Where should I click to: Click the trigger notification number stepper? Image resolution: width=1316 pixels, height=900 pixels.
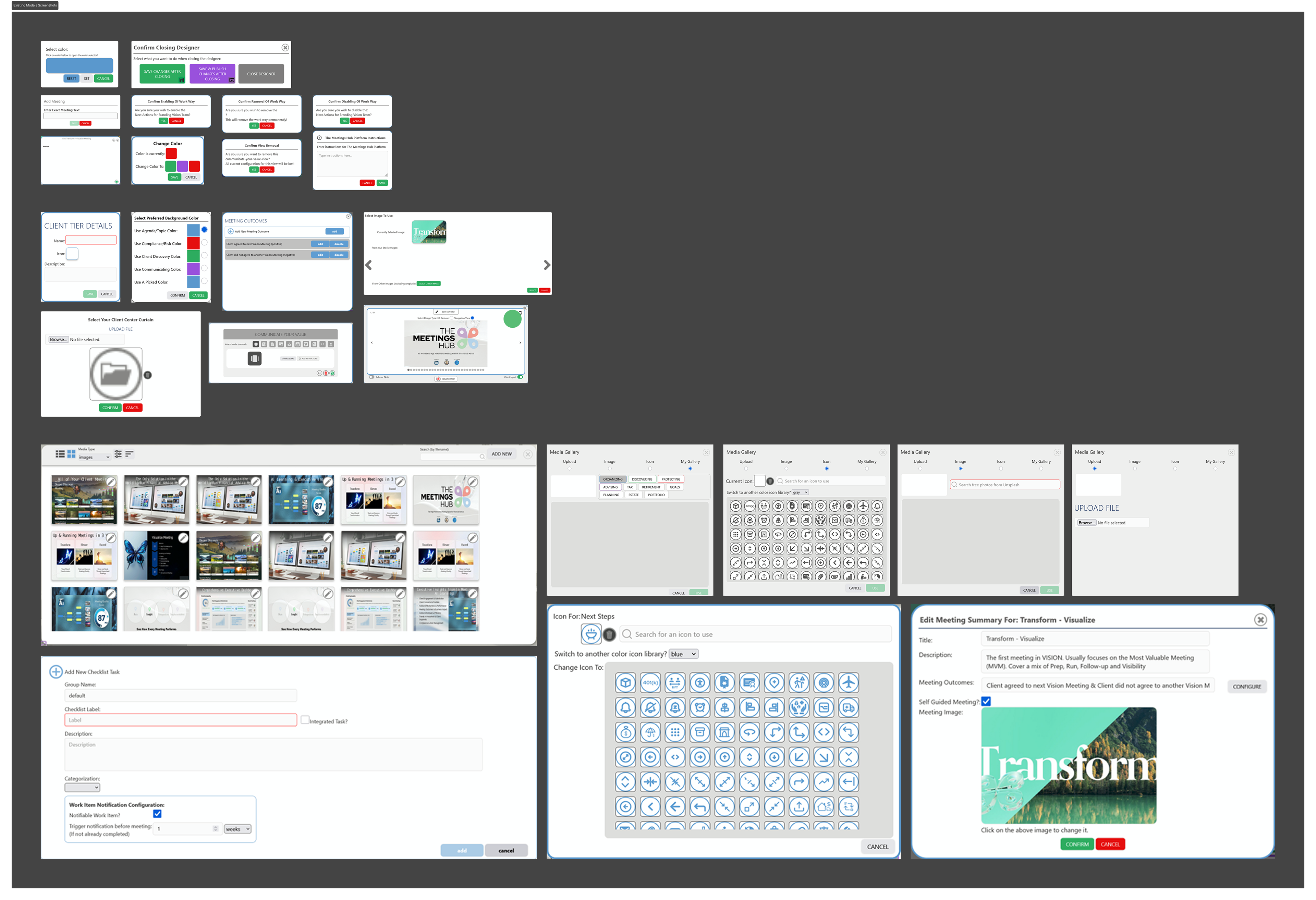pyautogui.click(x=215, y=829)
